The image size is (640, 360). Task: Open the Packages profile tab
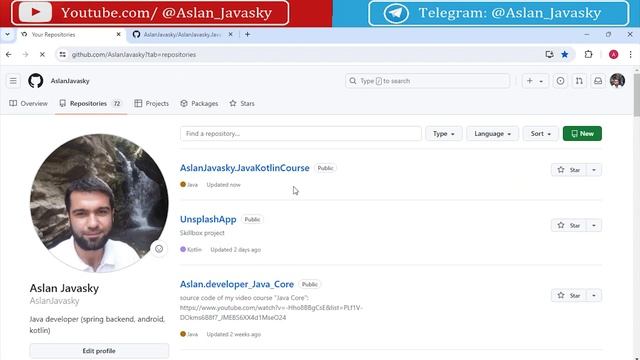coord(199,104)
